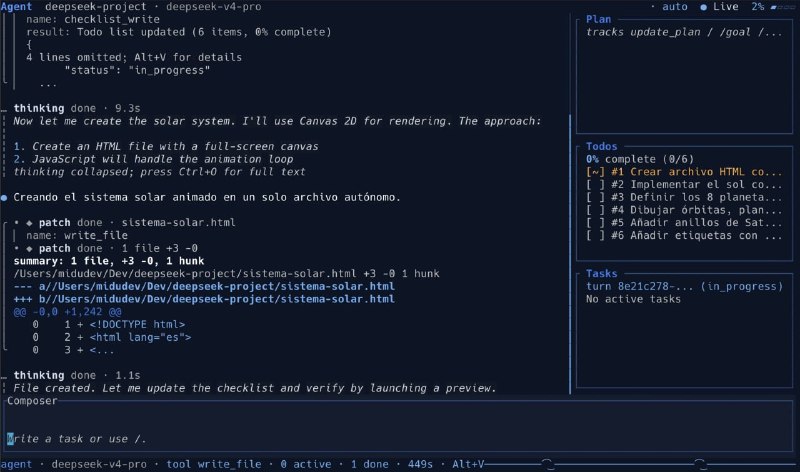Expand the 4 lines omitted details

coord(134,57)
